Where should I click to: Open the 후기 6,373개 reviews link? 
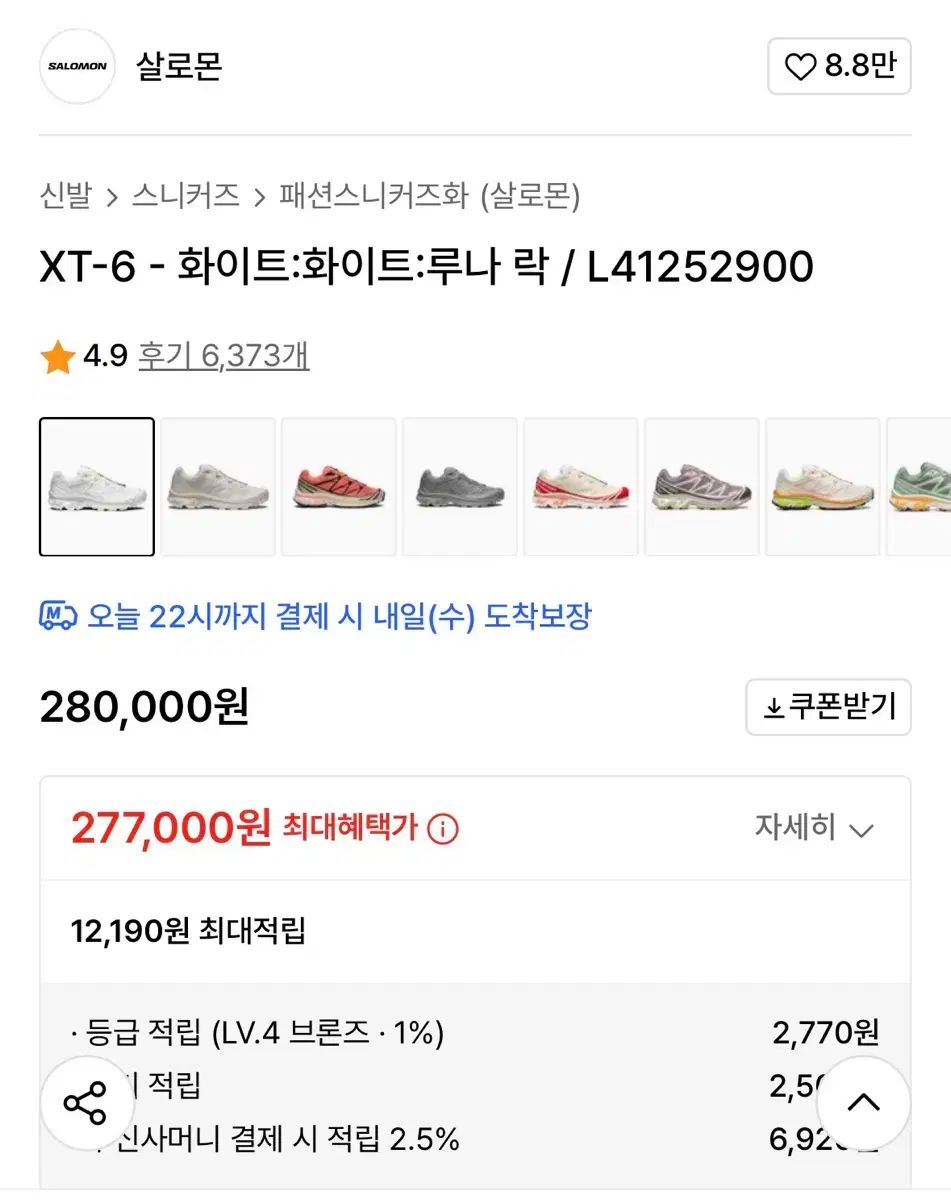[x=223, y=356]
